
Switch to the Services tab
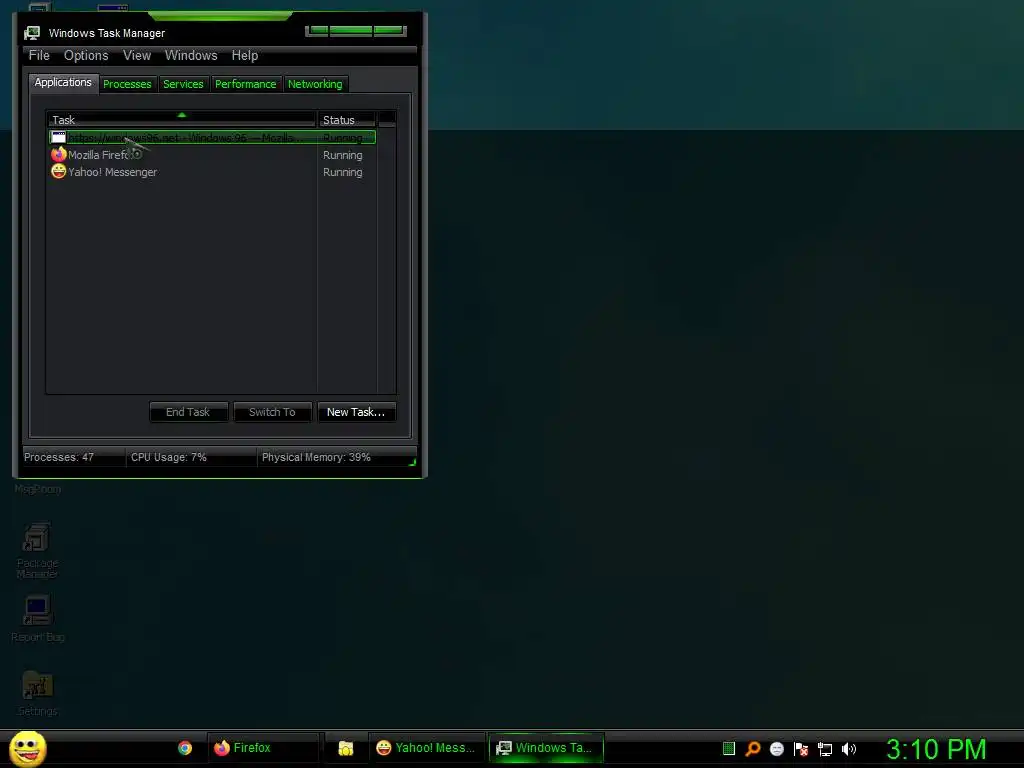(x=184, y=84)
